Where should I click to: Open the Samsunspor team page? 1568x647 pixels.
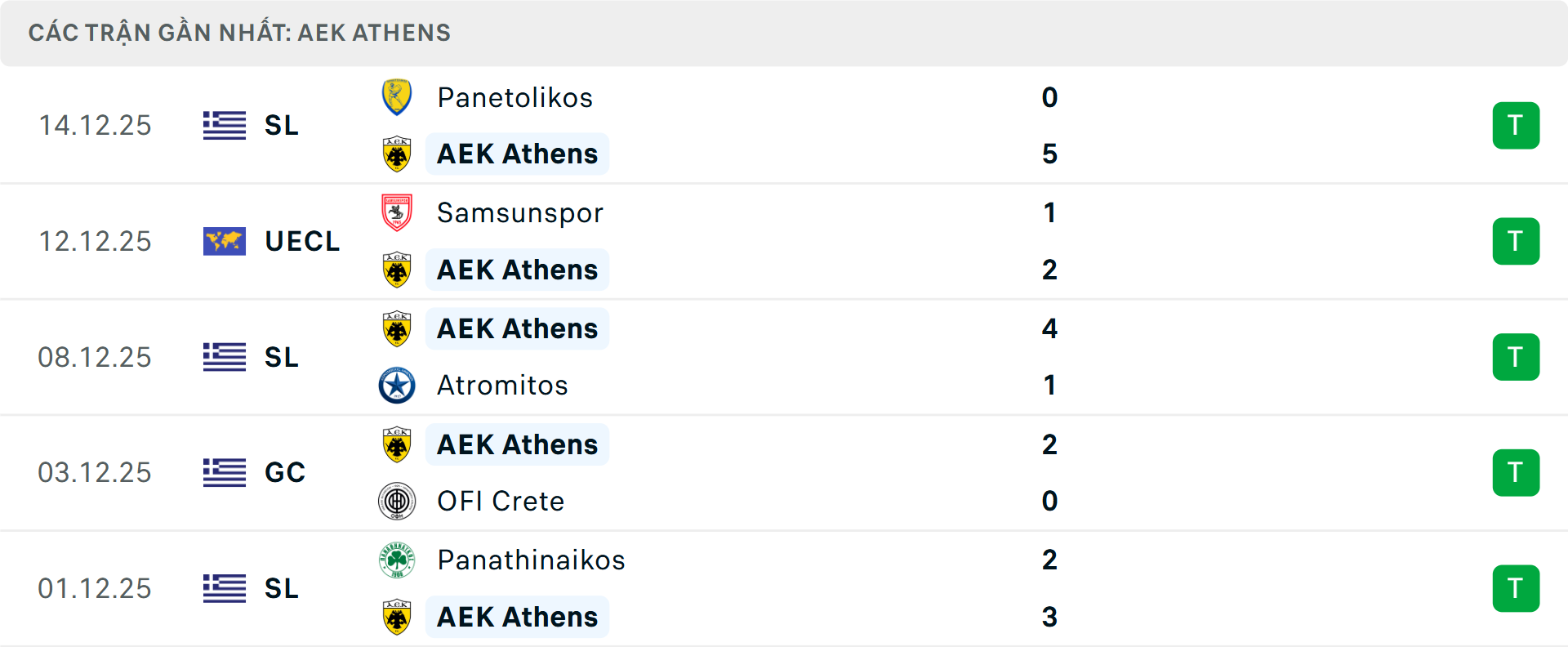pos(519,212)
